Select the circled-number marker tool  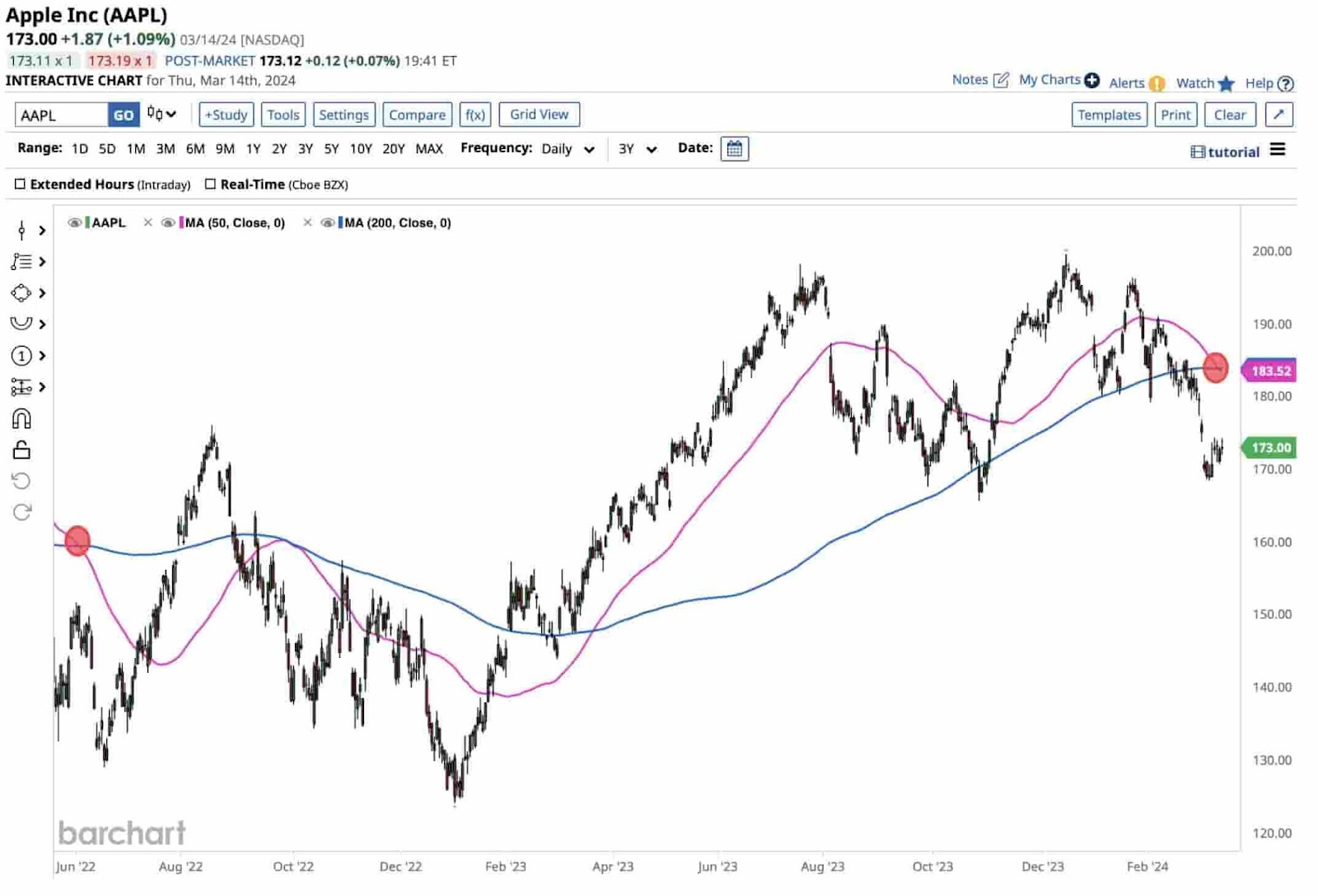[21, 356]
